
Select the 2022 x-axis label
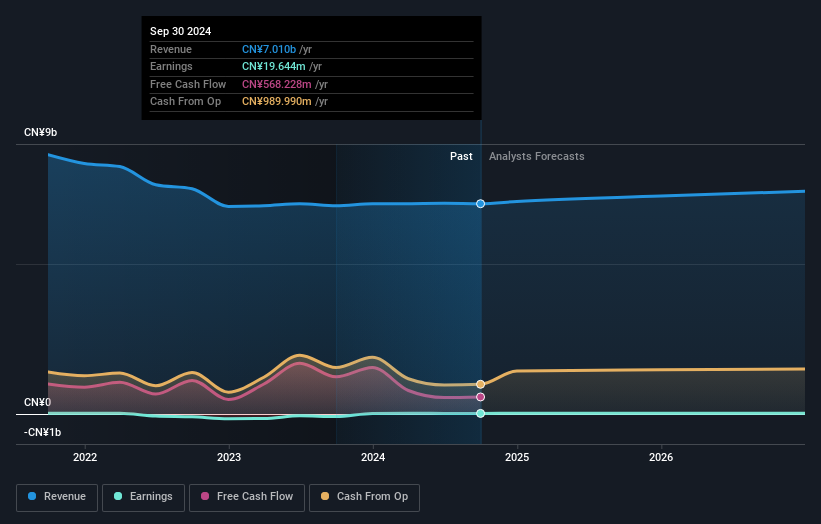click(x=85, y=457)
